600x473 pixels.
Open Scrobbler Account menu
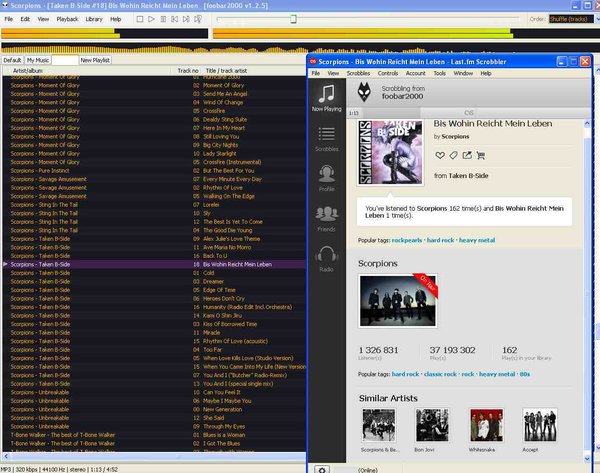[416, 73]
